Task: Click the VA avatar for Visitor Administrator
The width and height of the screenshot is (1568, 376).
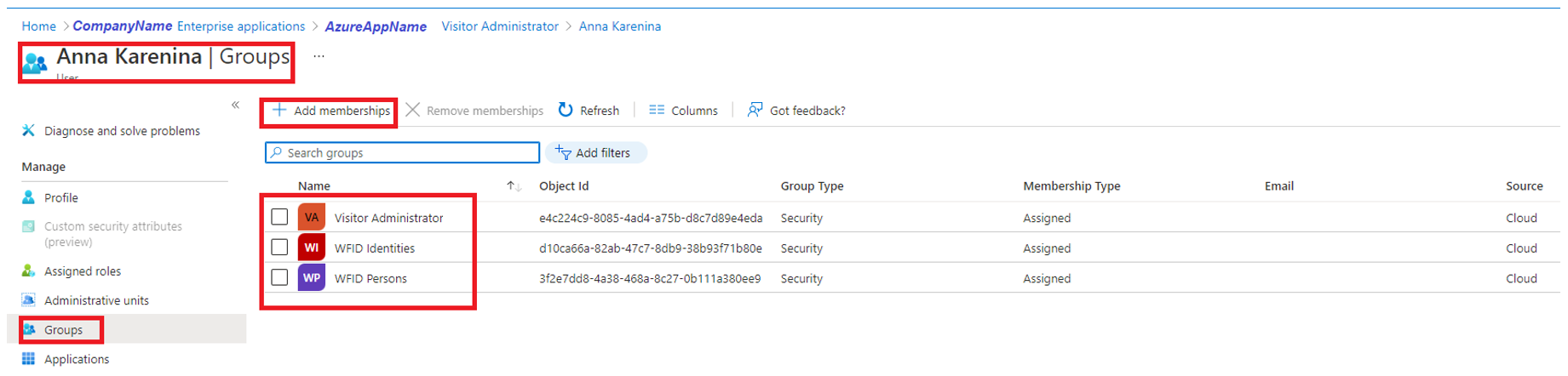Action: coord(312,218)
